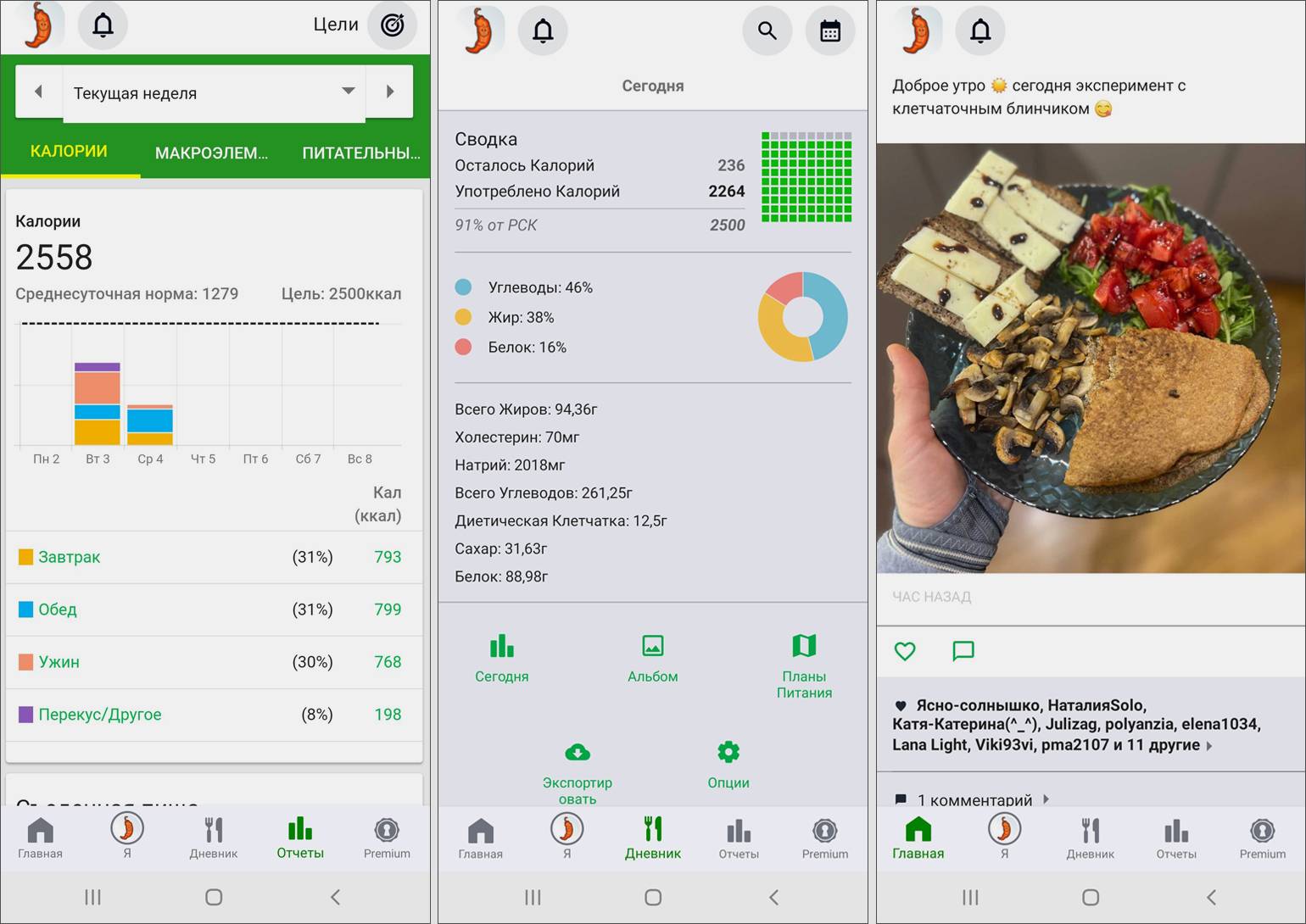
Task: Like the post with the heart icon
Action: pyautogui.click(x=905, y=651)
